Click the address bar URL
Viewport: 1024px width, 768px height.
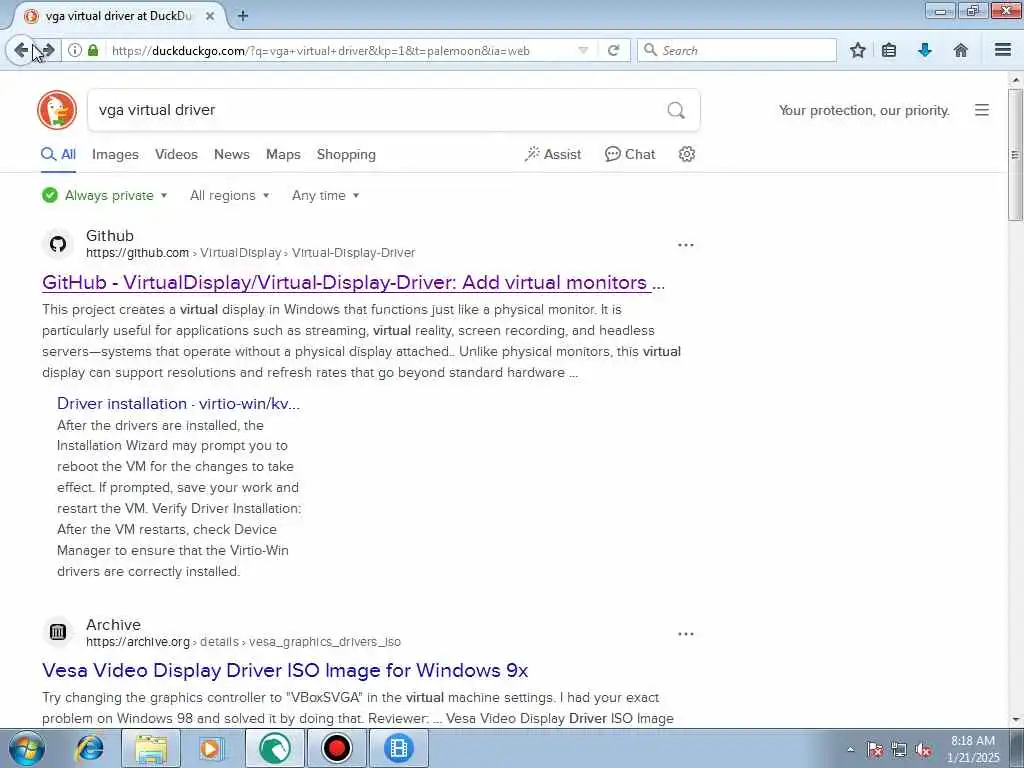coord(320,50)
